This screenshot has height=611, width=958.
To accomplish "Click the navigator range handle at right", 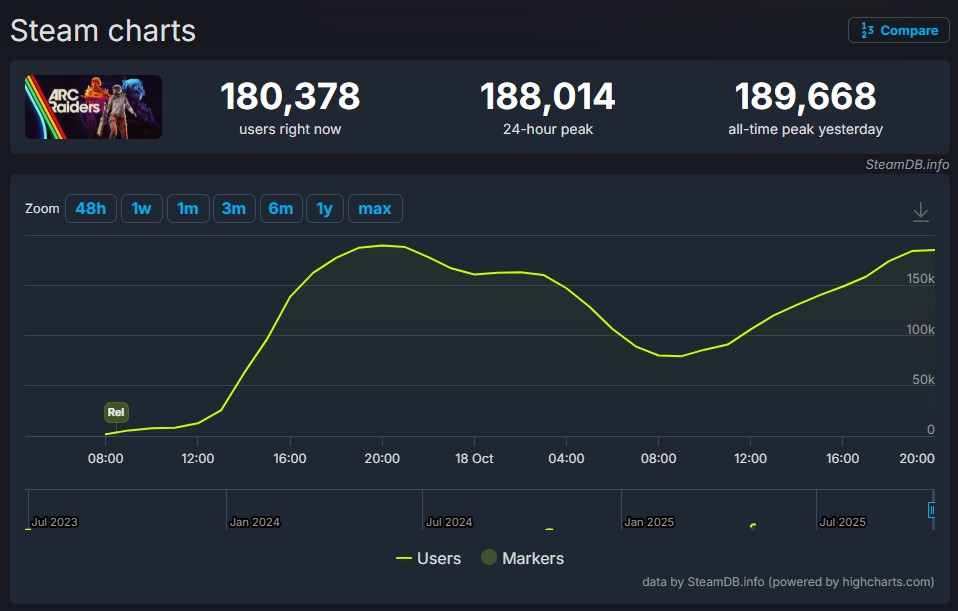I will pyautogui.click(x=932, y=509).
